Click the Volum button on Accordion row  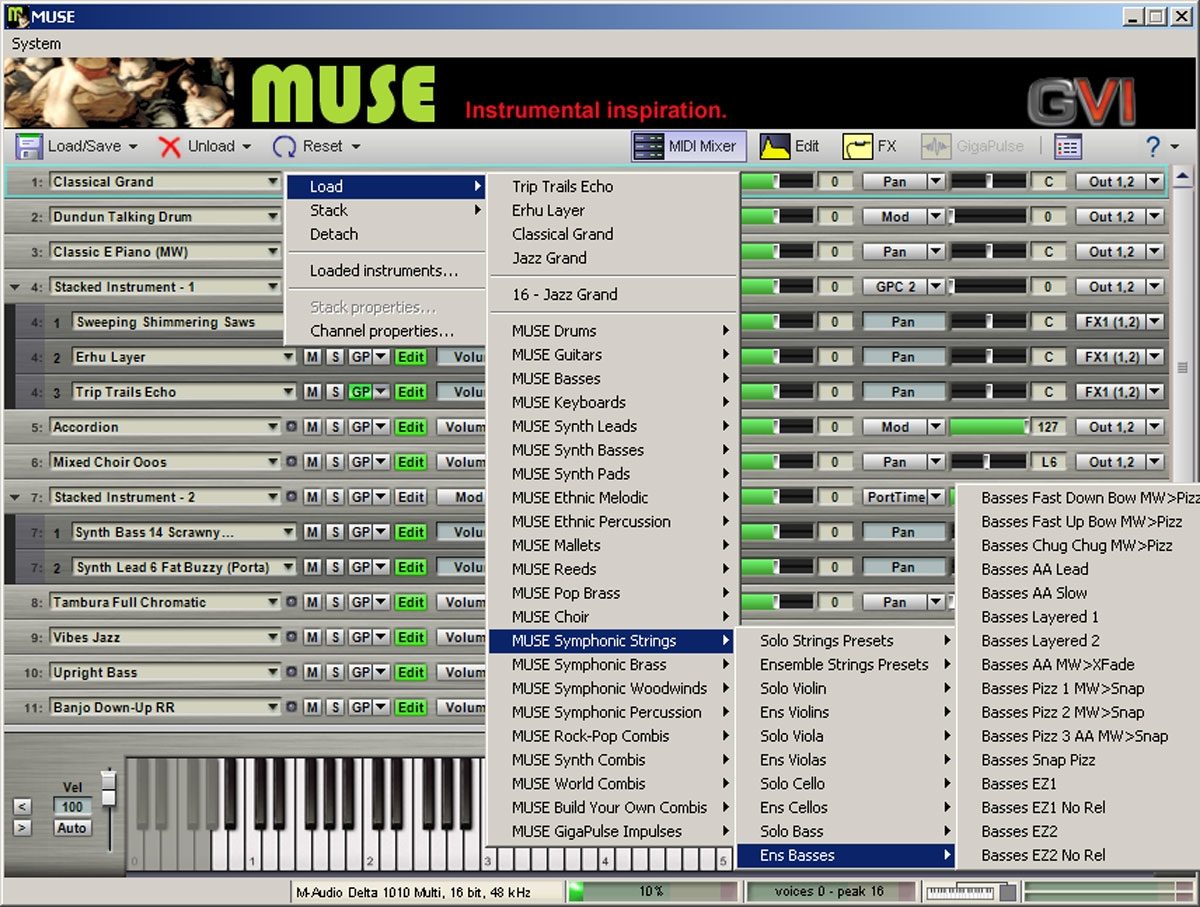[461, 427]
